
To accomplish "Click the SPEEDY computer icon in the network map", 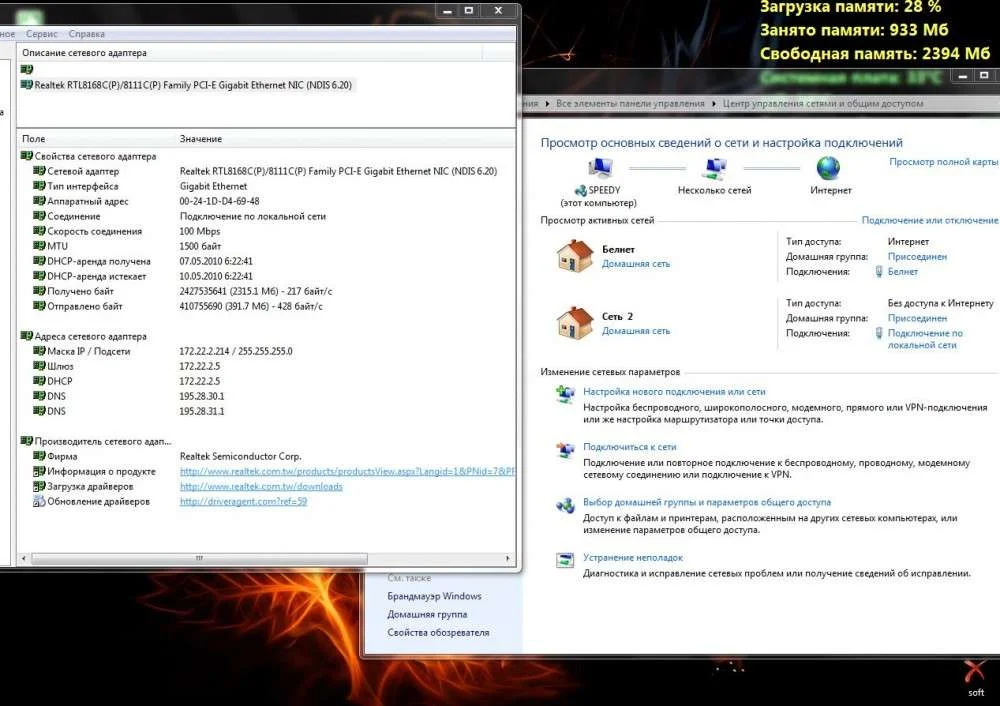I will click(x=600, y=168).
